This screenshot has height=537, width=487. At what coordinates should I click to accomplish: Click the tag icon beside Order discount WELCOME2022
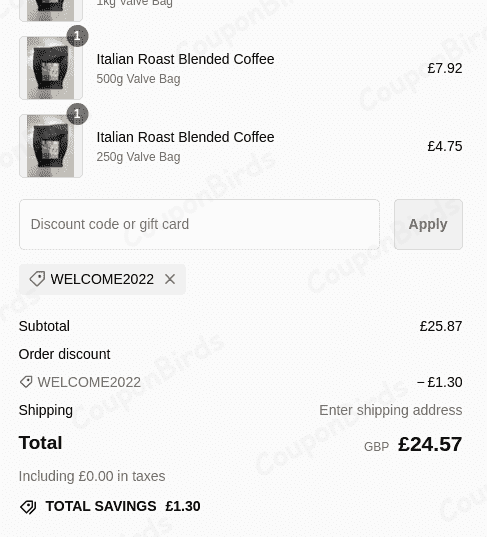pos(26,382)
